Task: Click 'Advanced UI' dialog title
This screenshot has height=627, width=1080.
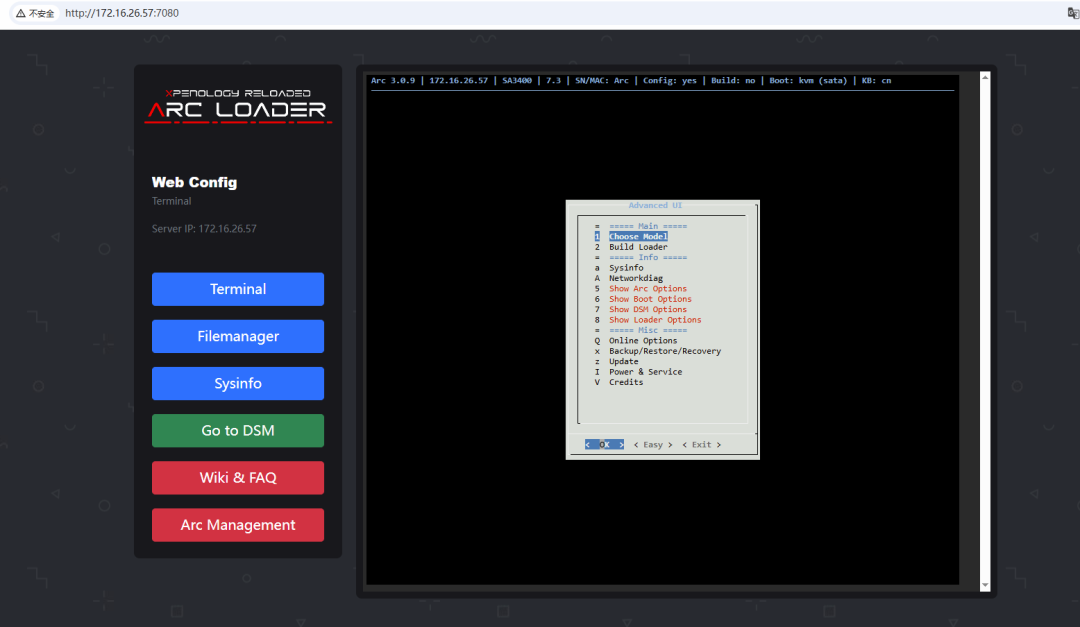Action: click(x=655, y=205)
